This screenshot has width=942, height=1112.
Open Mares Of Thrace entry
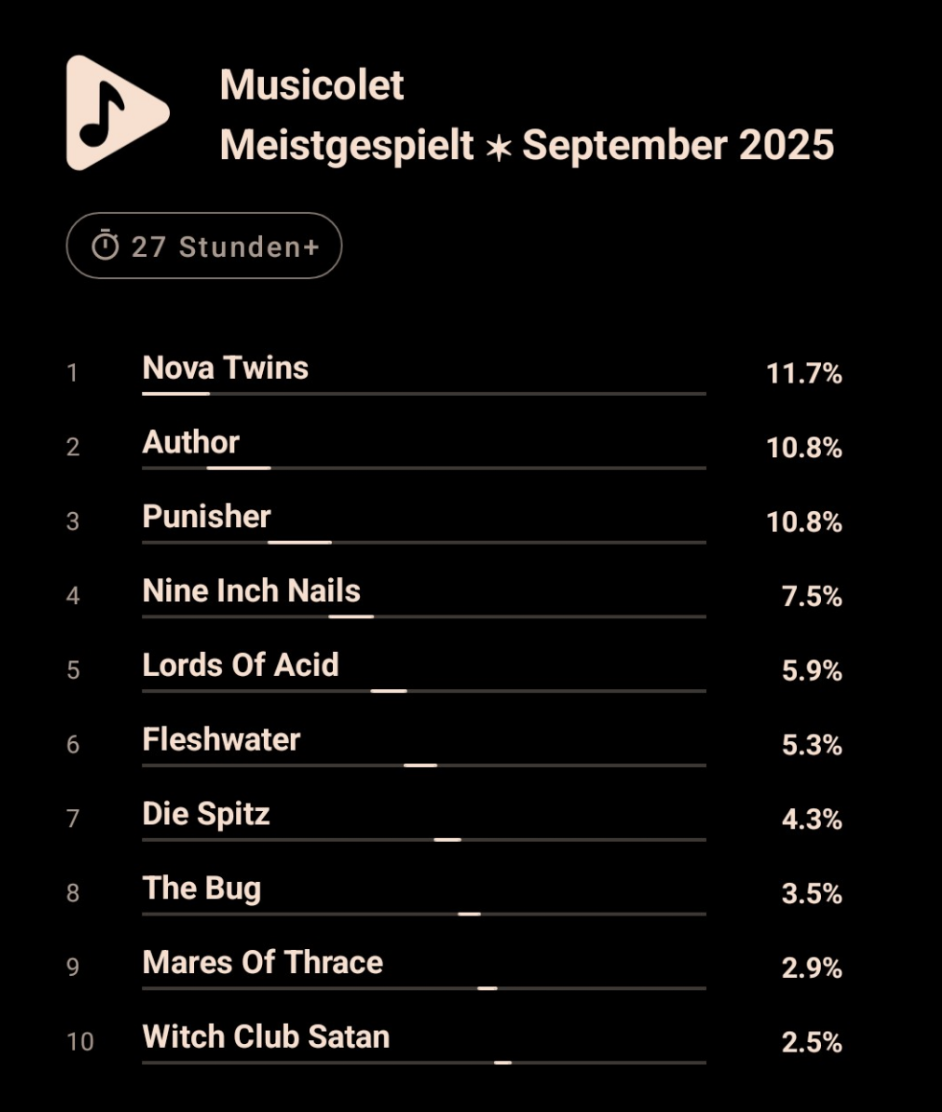click(263, 962)
